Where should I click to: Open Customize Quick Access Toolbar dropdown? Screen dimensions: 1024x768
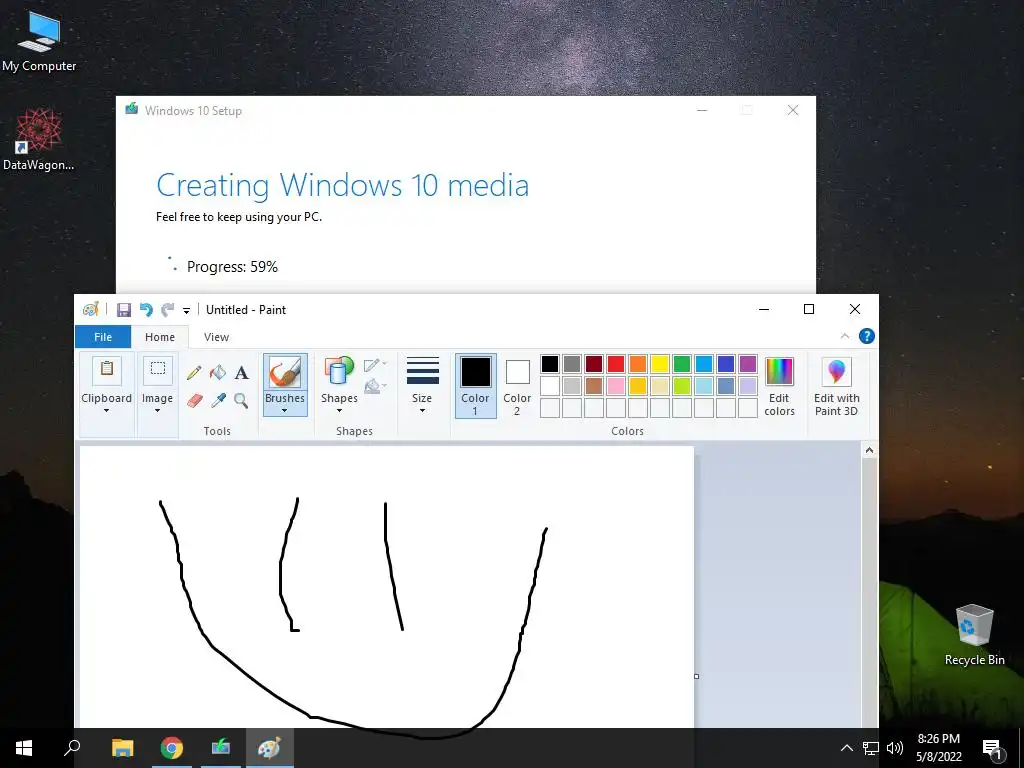[186, 310]
